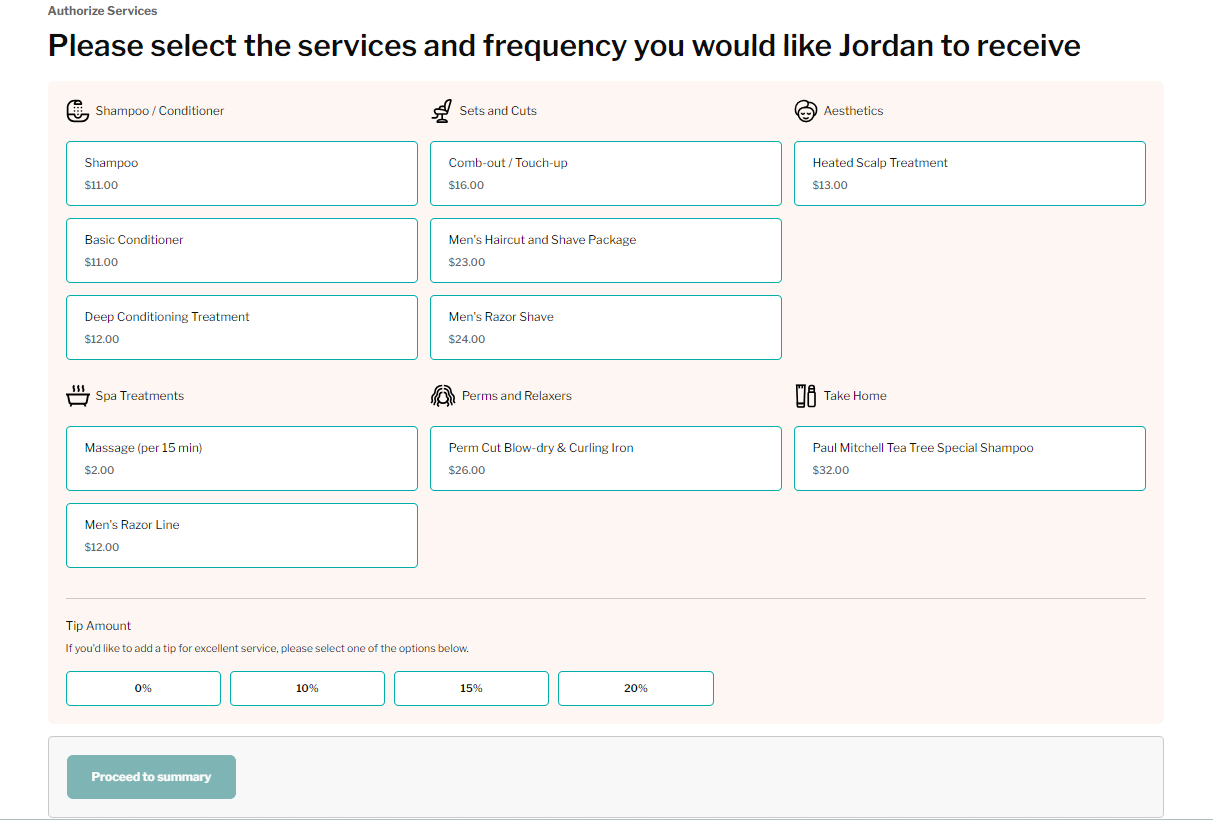Click the Shampoo / Conditioner category icon

(x=78, y=111)
